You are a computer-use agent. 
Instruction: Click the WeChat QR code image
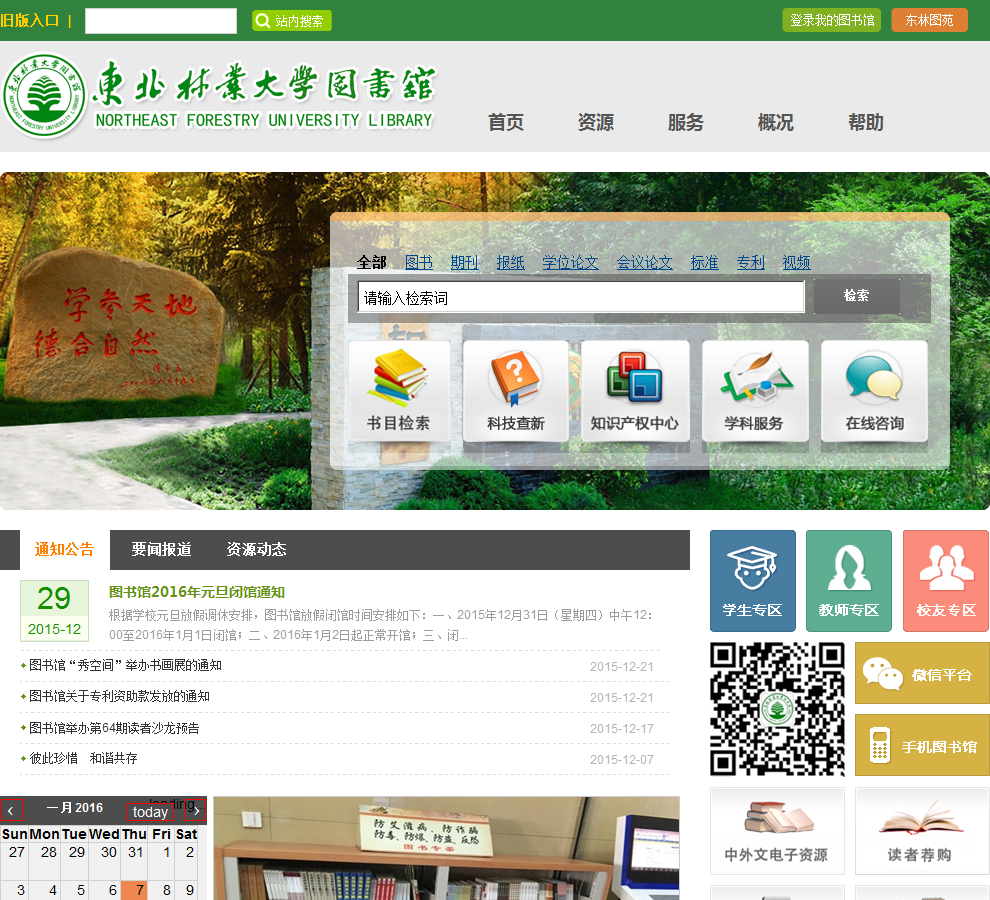click(x=777, y=709)
